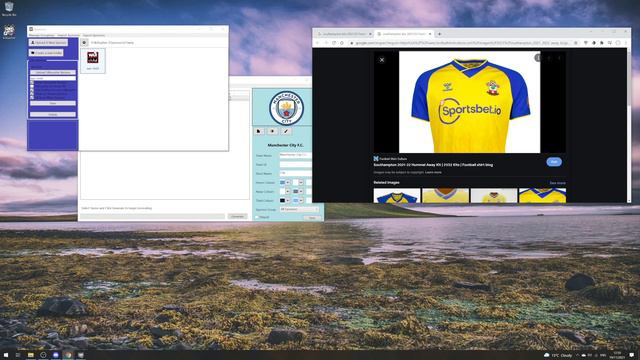This screenshot has width=640, height=360.
Task: Open the first menu in the graphics window menu bar
Action: click(x=41, y=36)
